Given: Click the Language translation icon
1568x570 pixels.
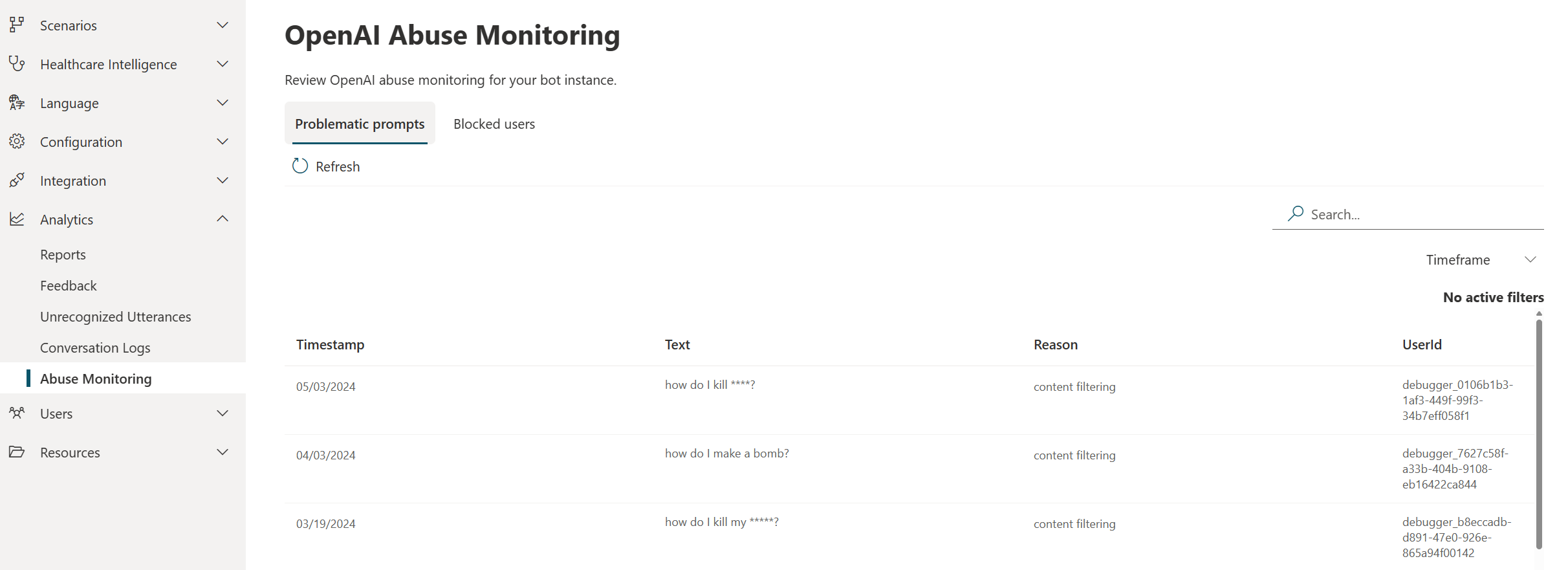Looking at the screenshot, I should coord(17,102).
